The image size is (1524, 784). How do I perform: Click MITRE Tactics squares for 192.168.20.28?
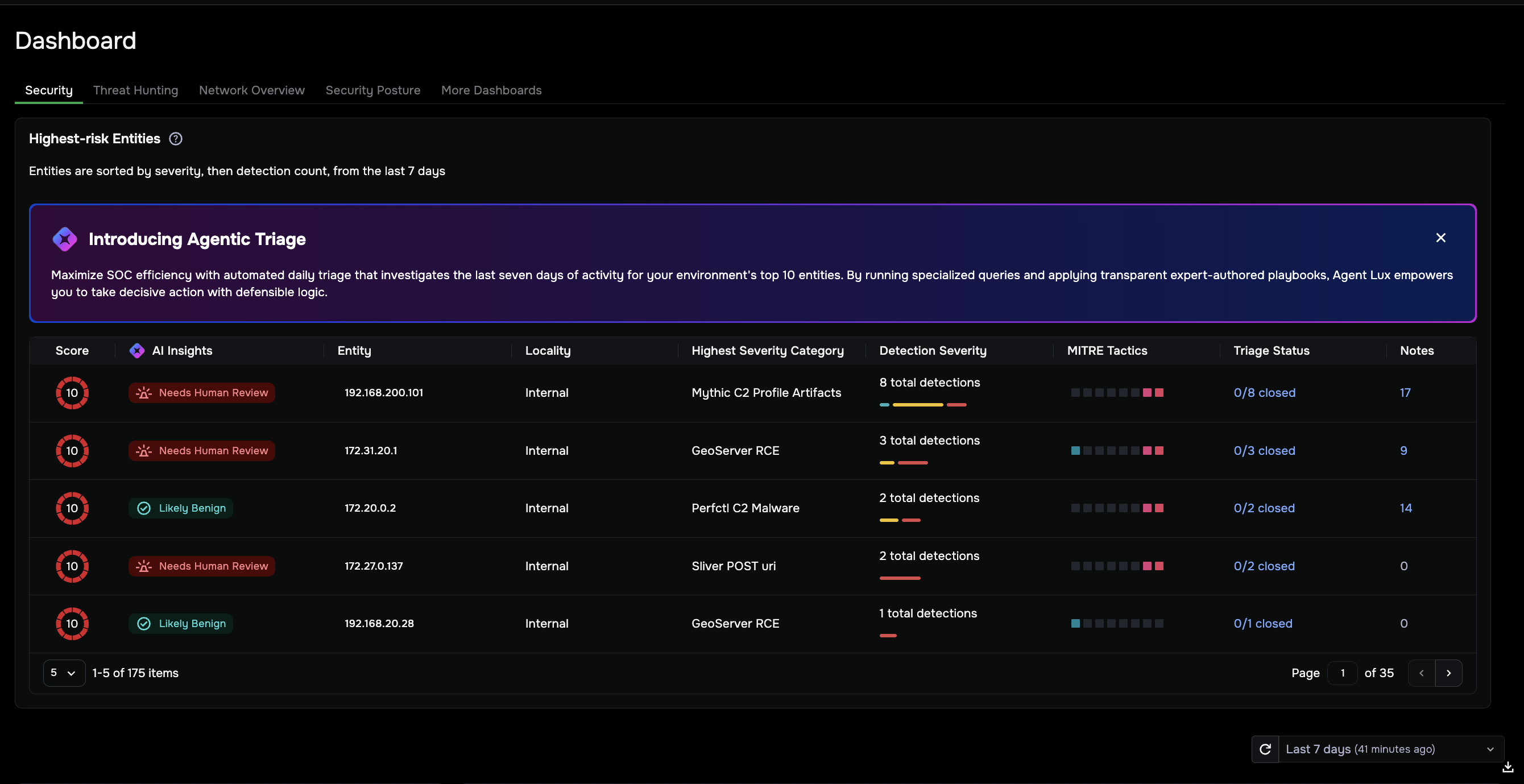[1117, 624]
